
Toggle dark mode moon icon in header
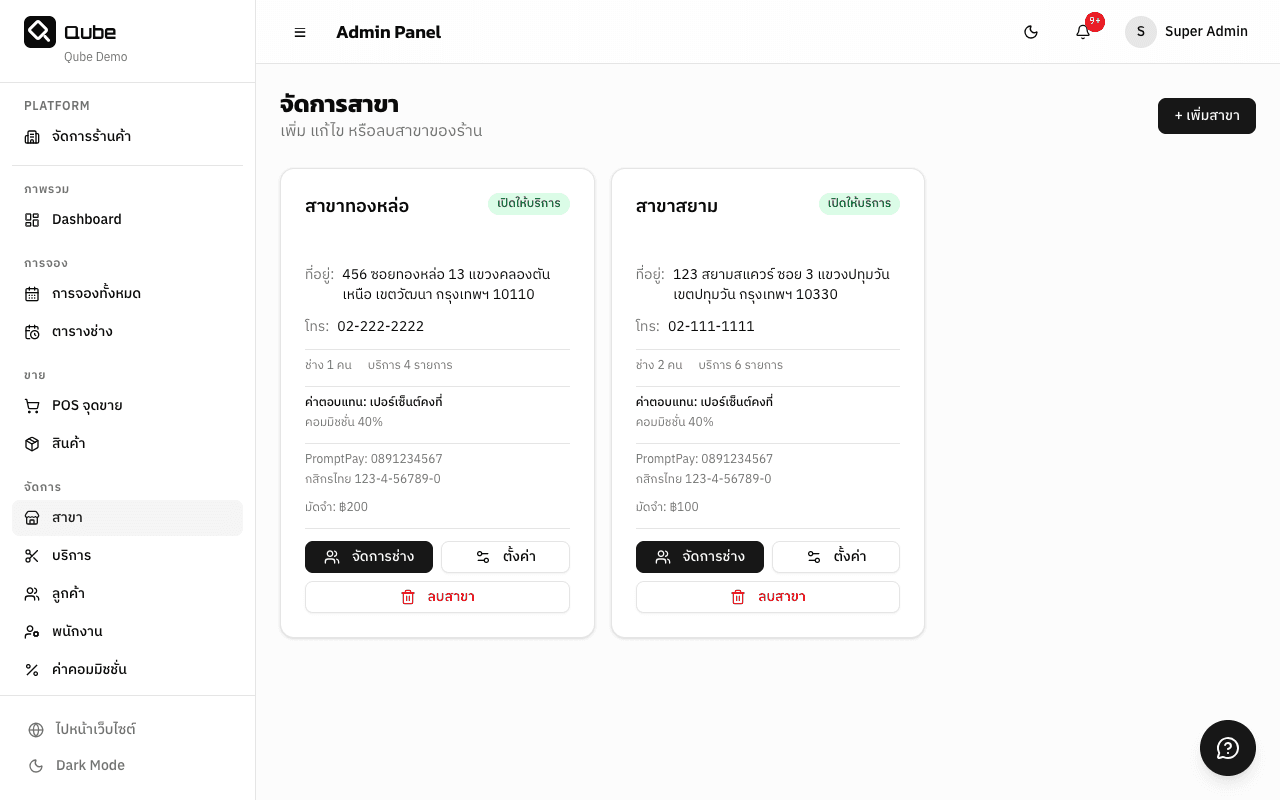(x=1031, y=32)
